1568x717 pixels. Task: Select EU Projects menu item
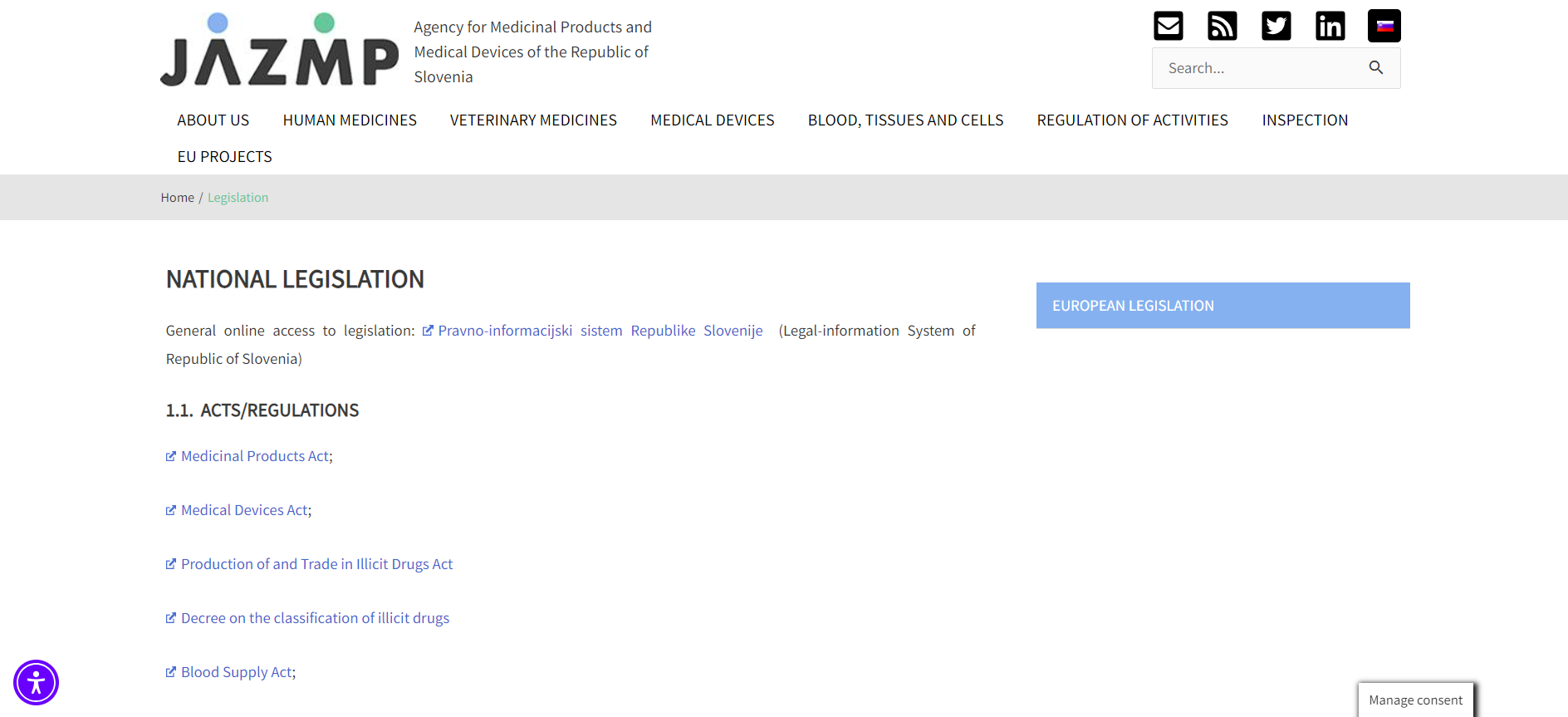tap(224, 157)
